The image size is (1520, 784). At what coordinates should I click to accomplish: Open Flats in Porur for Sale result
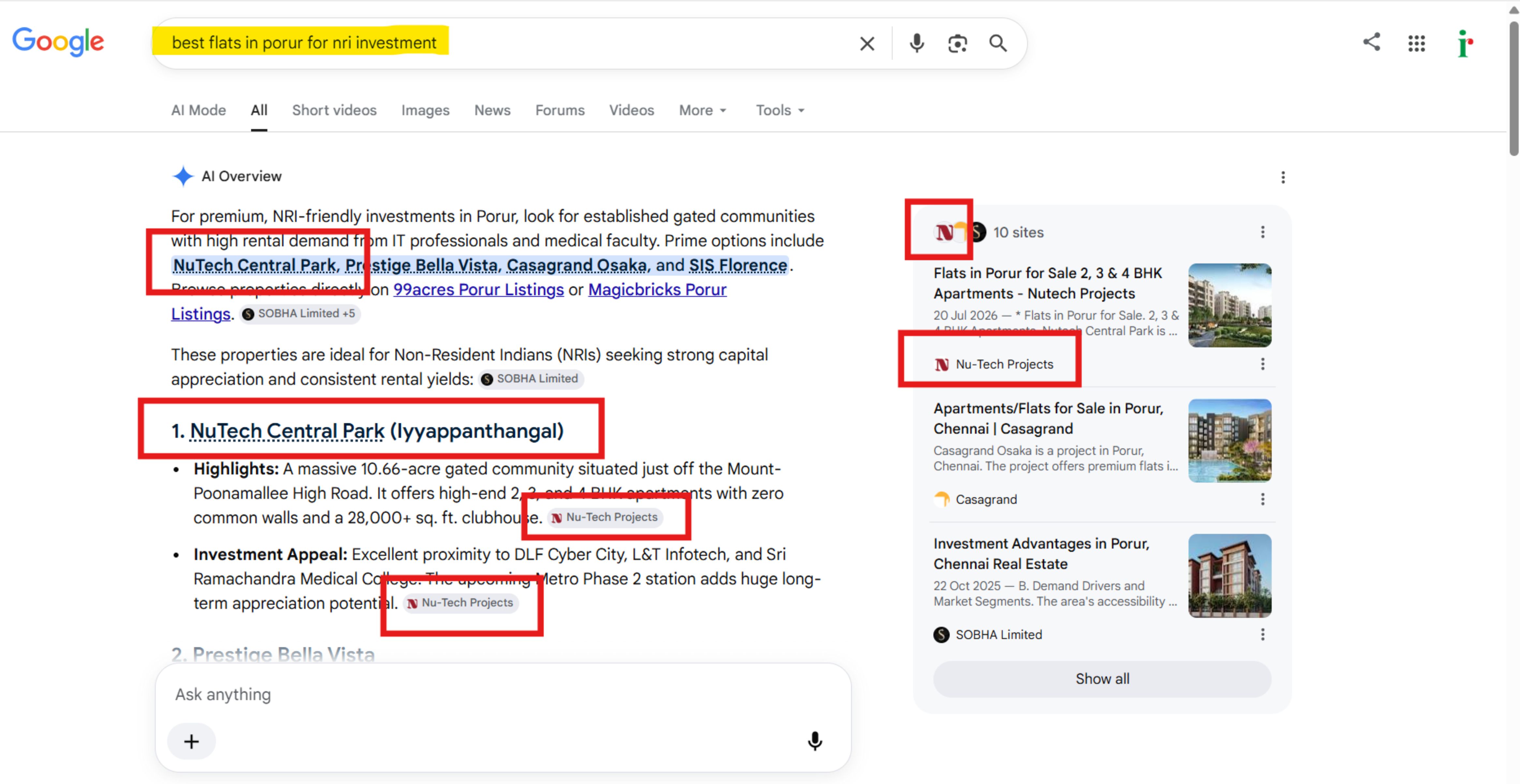tap(1047, 283)
